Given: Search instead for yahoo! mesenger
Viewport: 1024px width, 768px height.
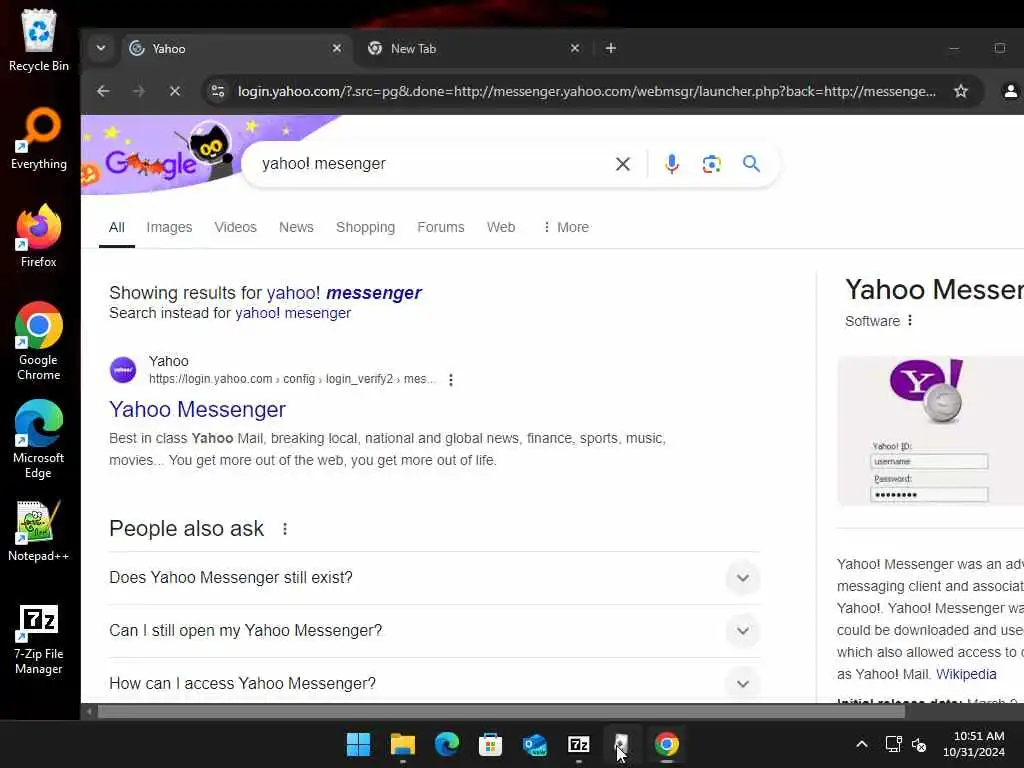Looking at the screenshot, I should pyautogui.click(x=293, y=313).
